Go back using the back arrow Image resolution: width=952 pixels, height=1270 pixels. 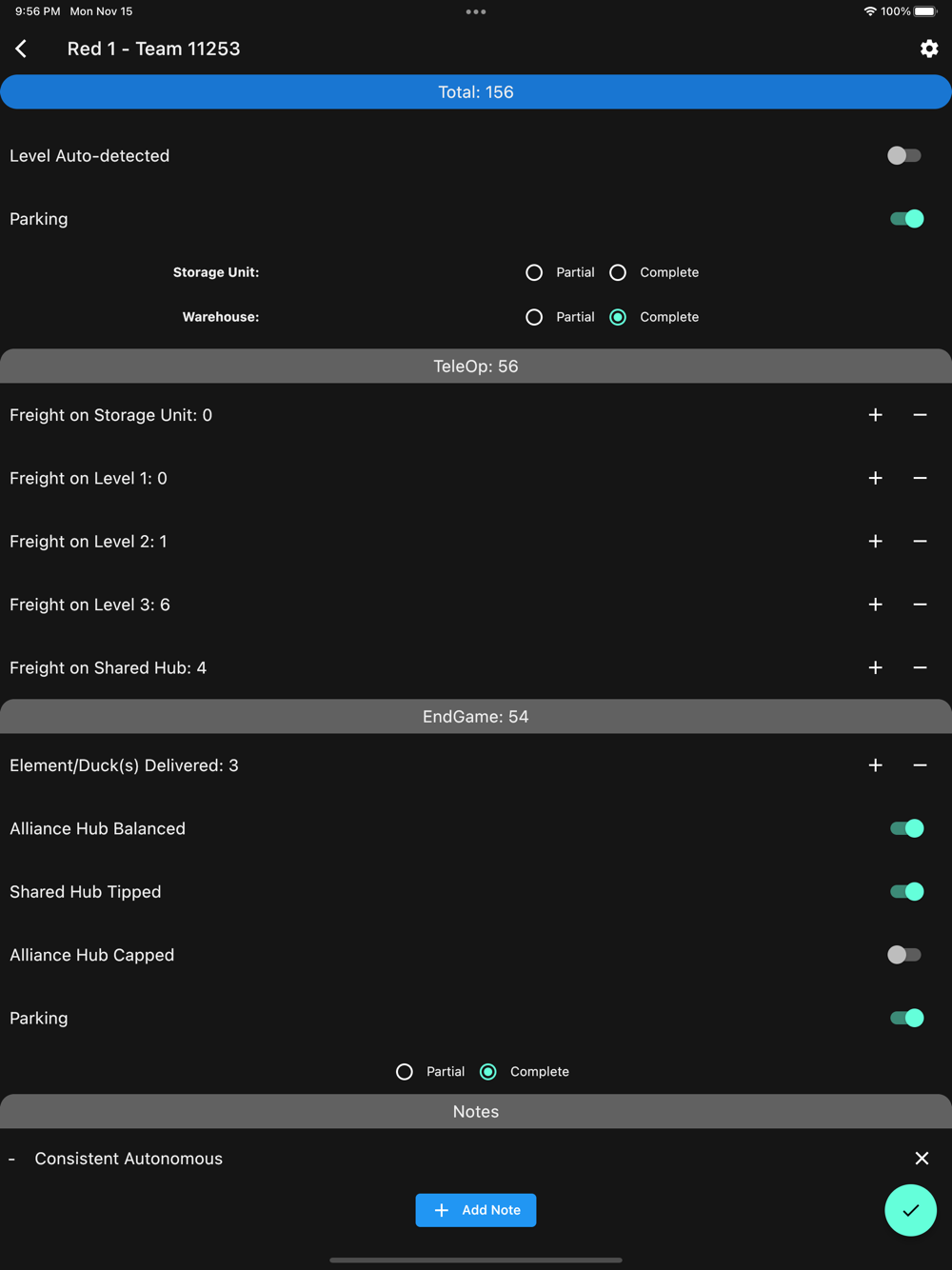pyautogui.click(x=21, y=49)
